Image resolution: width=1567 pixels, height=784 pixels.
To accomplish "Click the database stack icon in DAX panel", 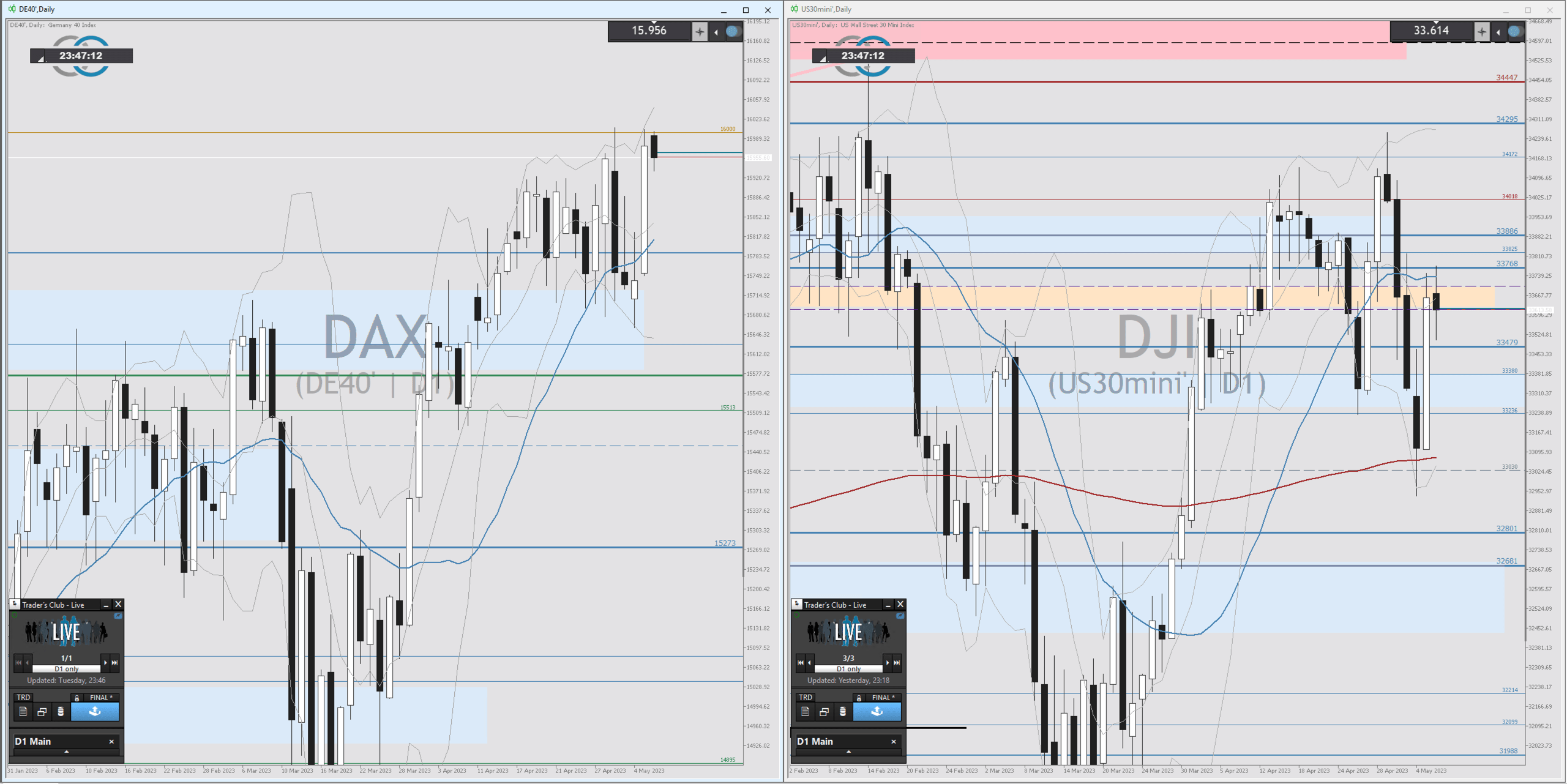I will 61,711.
